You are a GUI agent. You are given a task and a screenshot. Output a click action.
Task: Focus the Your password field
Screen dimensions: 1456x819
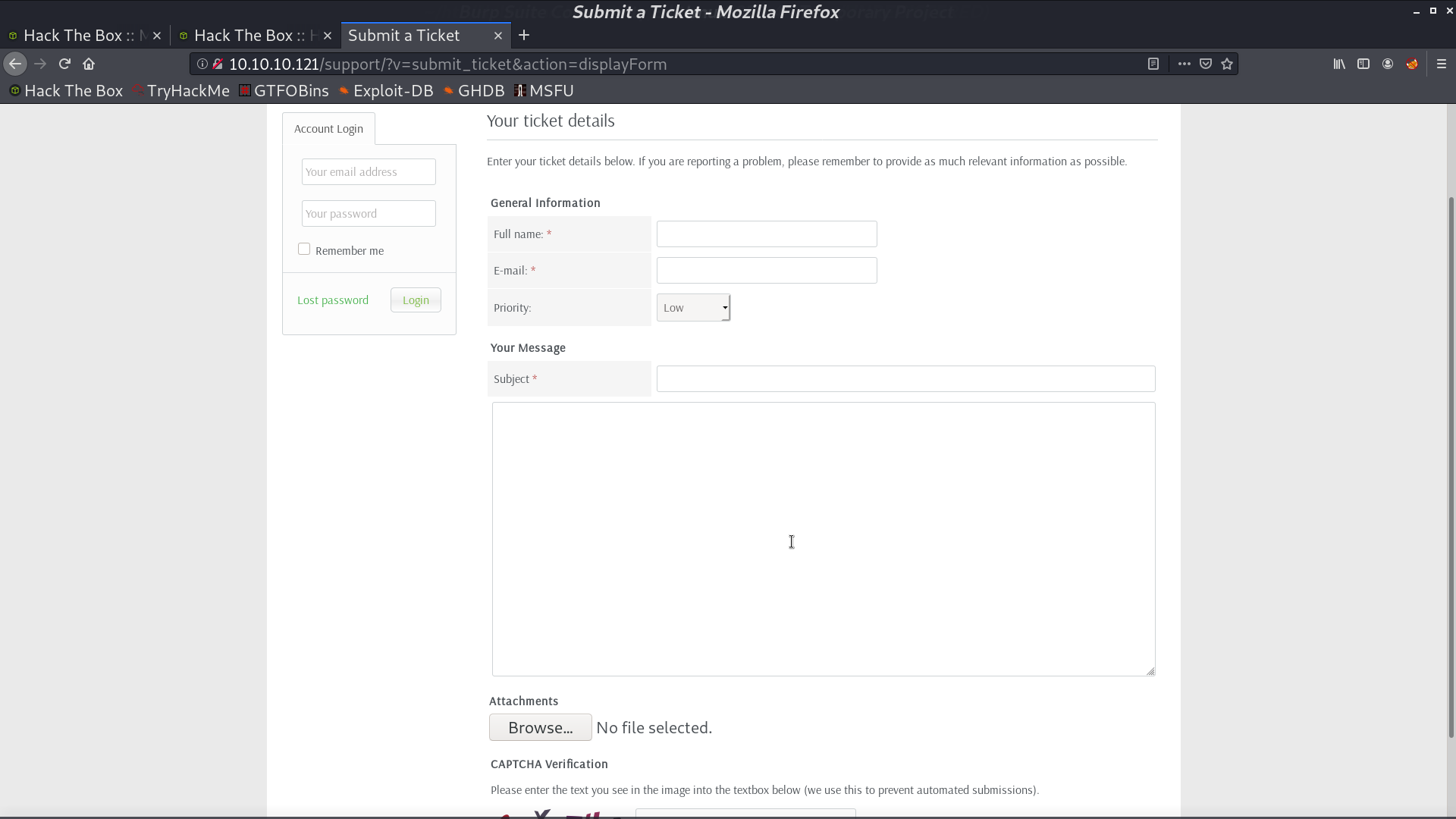(x=369, y=214)
